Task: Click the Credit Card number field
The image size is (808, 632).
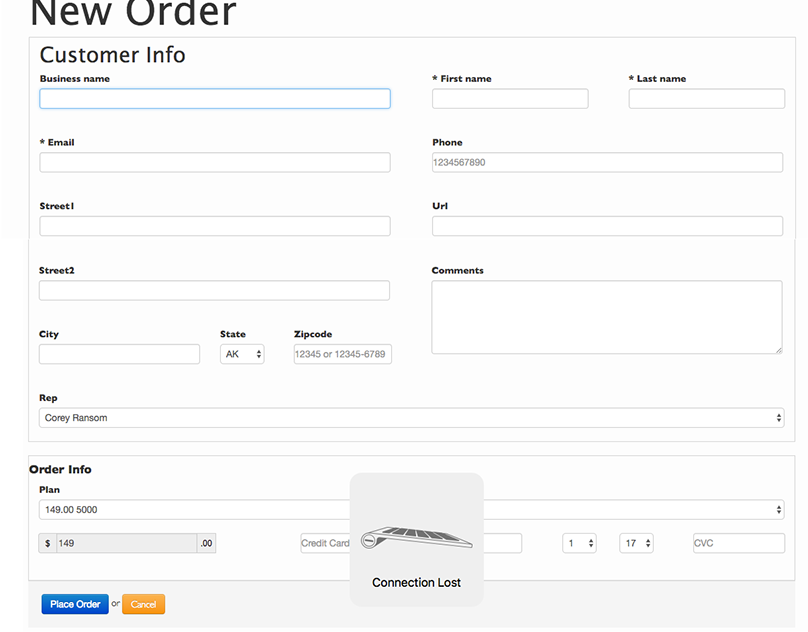Action: click(320, 543)
